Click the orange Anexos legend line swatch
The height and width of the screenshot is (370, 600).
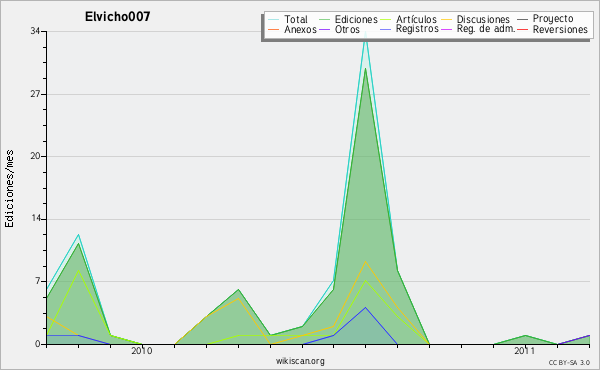274,29
